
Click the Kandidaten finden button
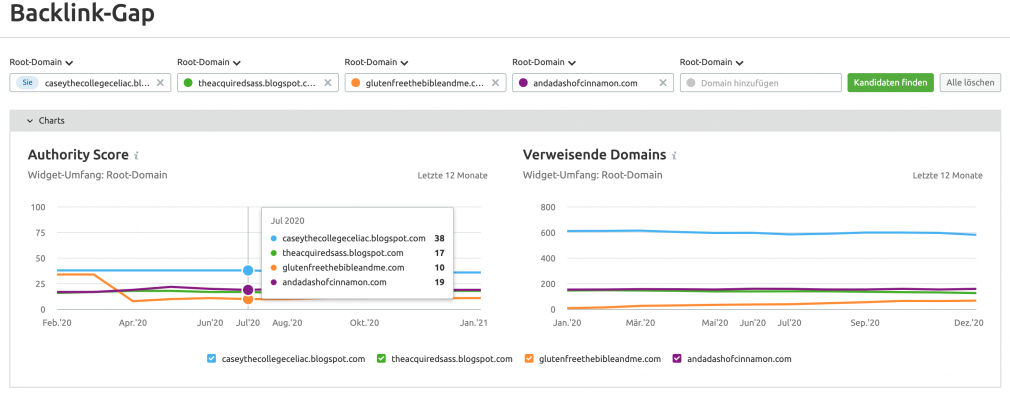pos(890,83)
